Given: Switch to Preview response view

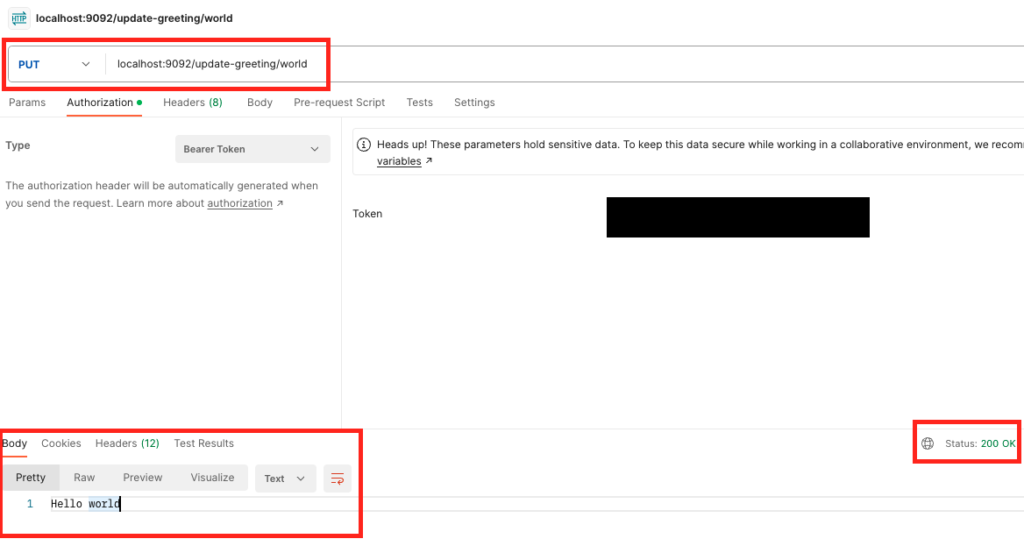Looking at the screenshot, I should pos(142,478).
